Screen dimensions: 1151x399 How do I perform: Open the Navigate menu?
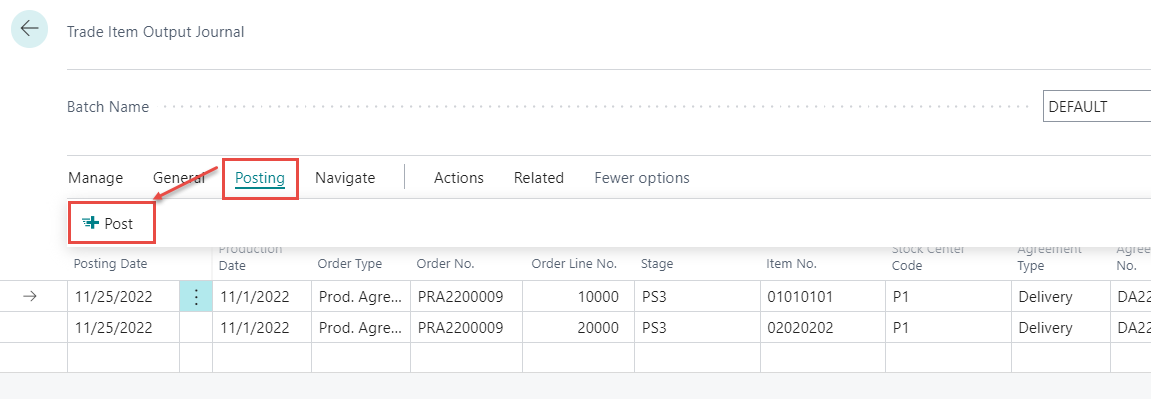[x=345, y=177]
